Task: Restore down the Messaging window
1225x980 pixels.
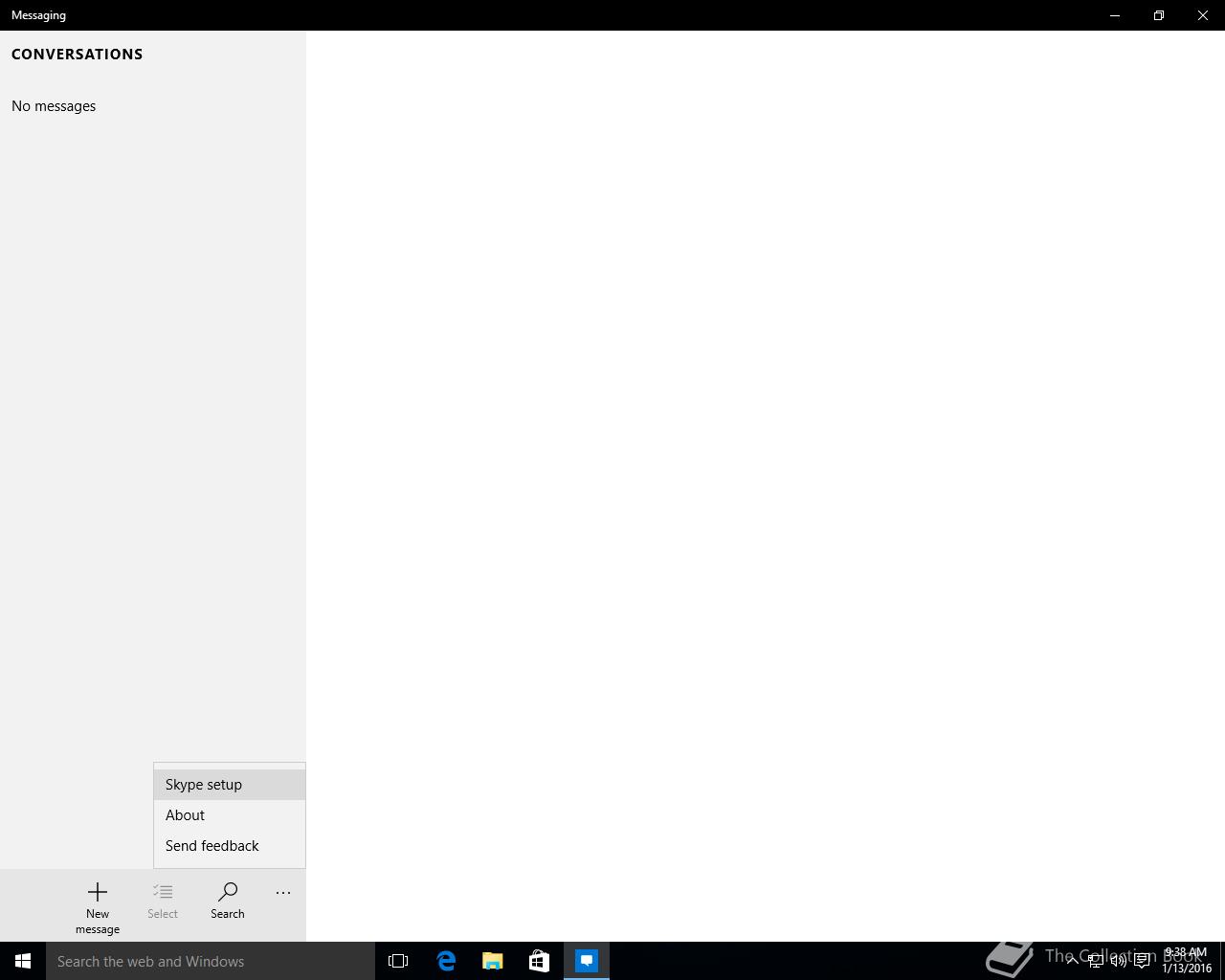Action: [x=1159, y=15]
